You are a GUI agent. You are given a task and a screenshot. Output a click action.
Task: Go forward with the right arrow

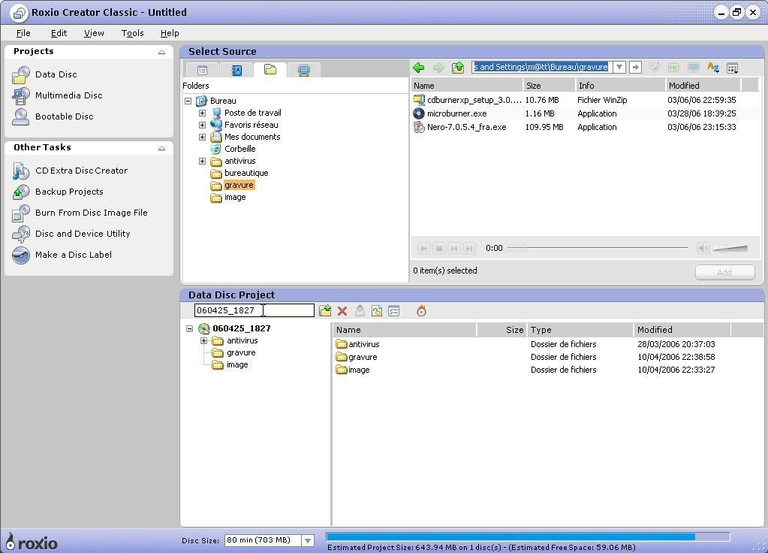pyautogui.click(x=438, y=67)
